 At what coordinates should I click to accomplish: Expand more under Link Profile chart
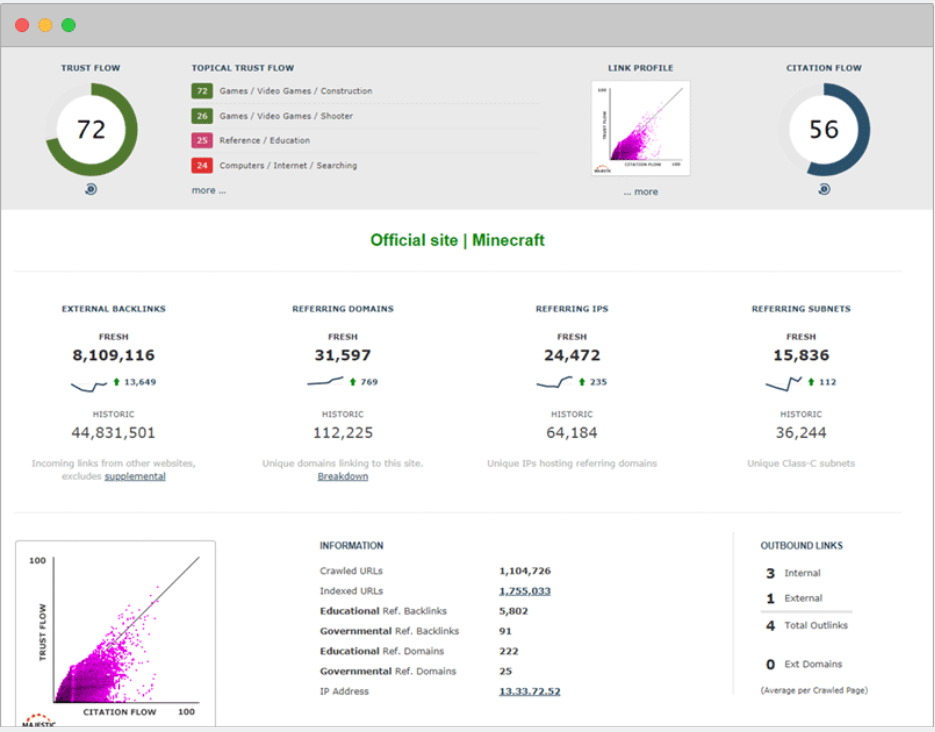(641, 192)
